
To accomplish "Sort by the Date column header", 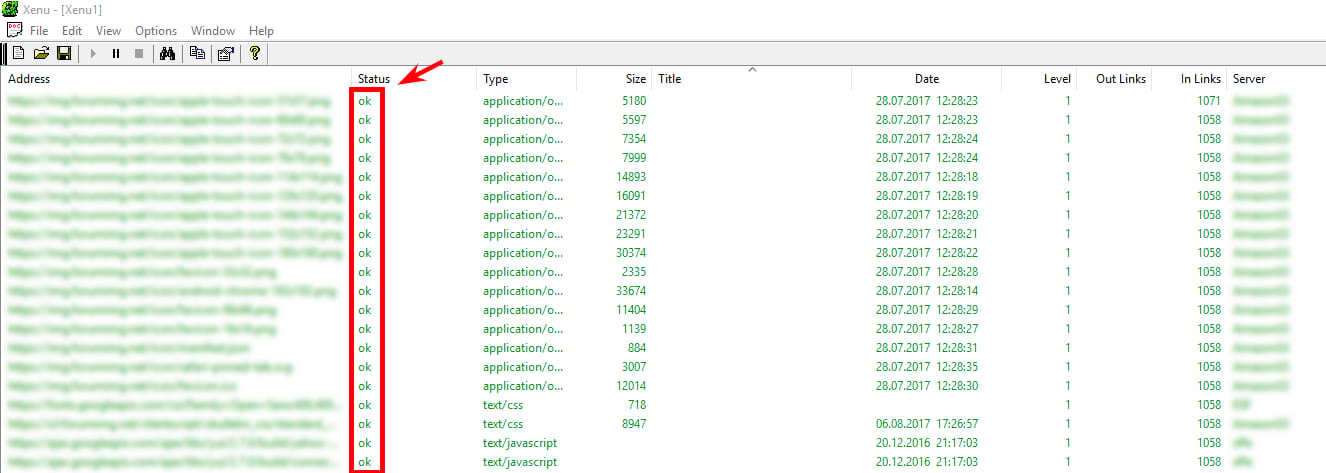I will tap(926, 79).
